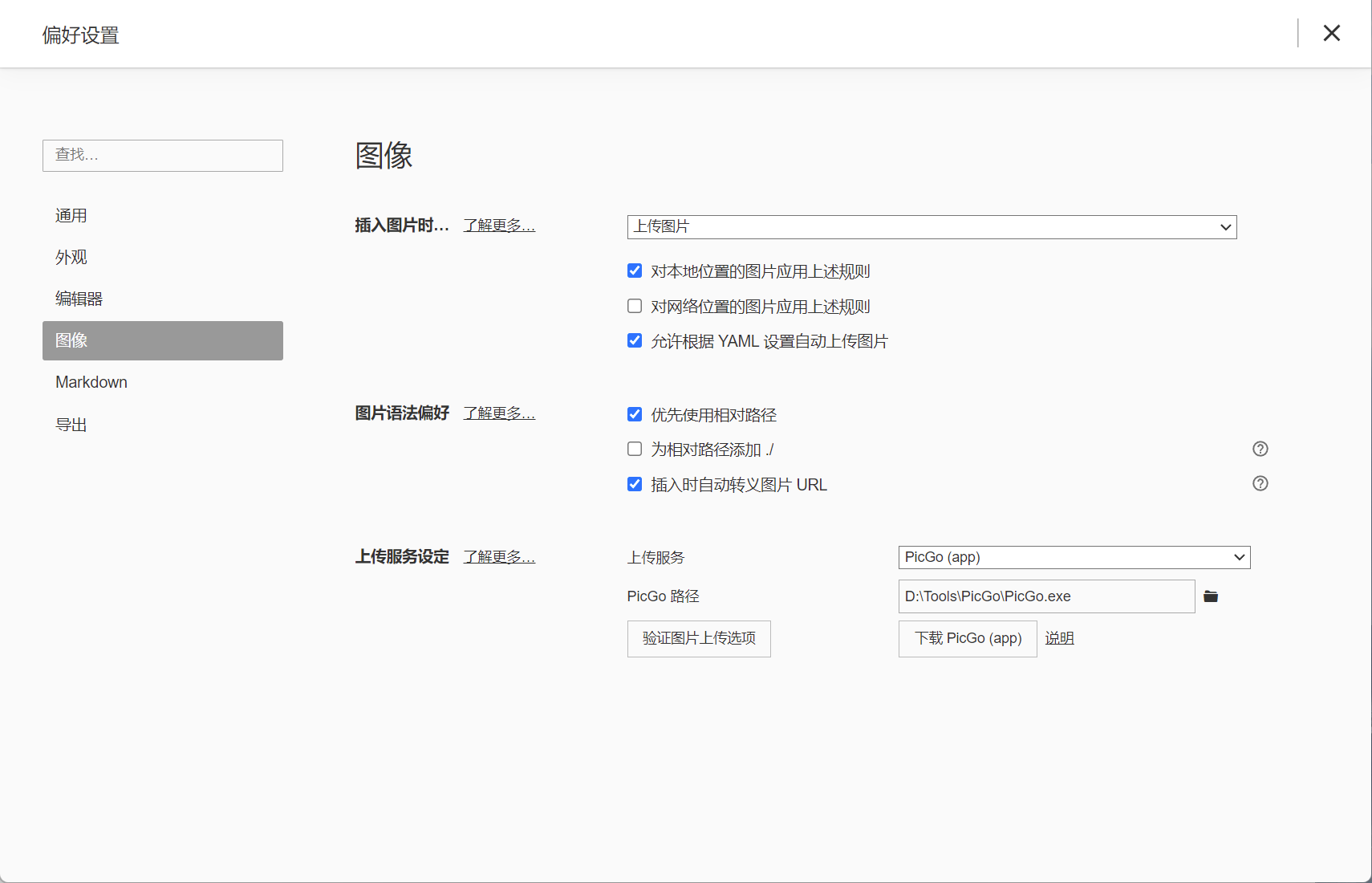Enable 为相对路径添加 ./ checkbox
This screenshot has height=883, width=1372.
pos(635,449)
